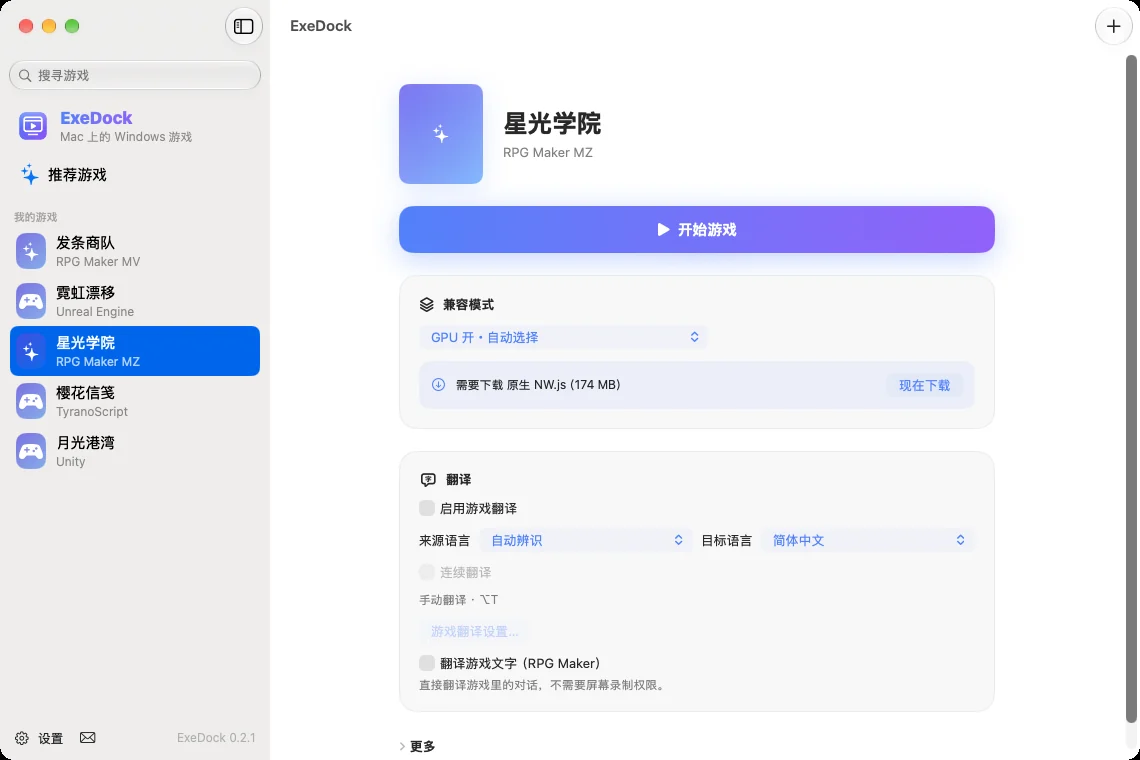1140x760 pixels.
Task: Click the 星光学院 large cover thumbnail
Action: pyautogui.click(x=441, y=134)
